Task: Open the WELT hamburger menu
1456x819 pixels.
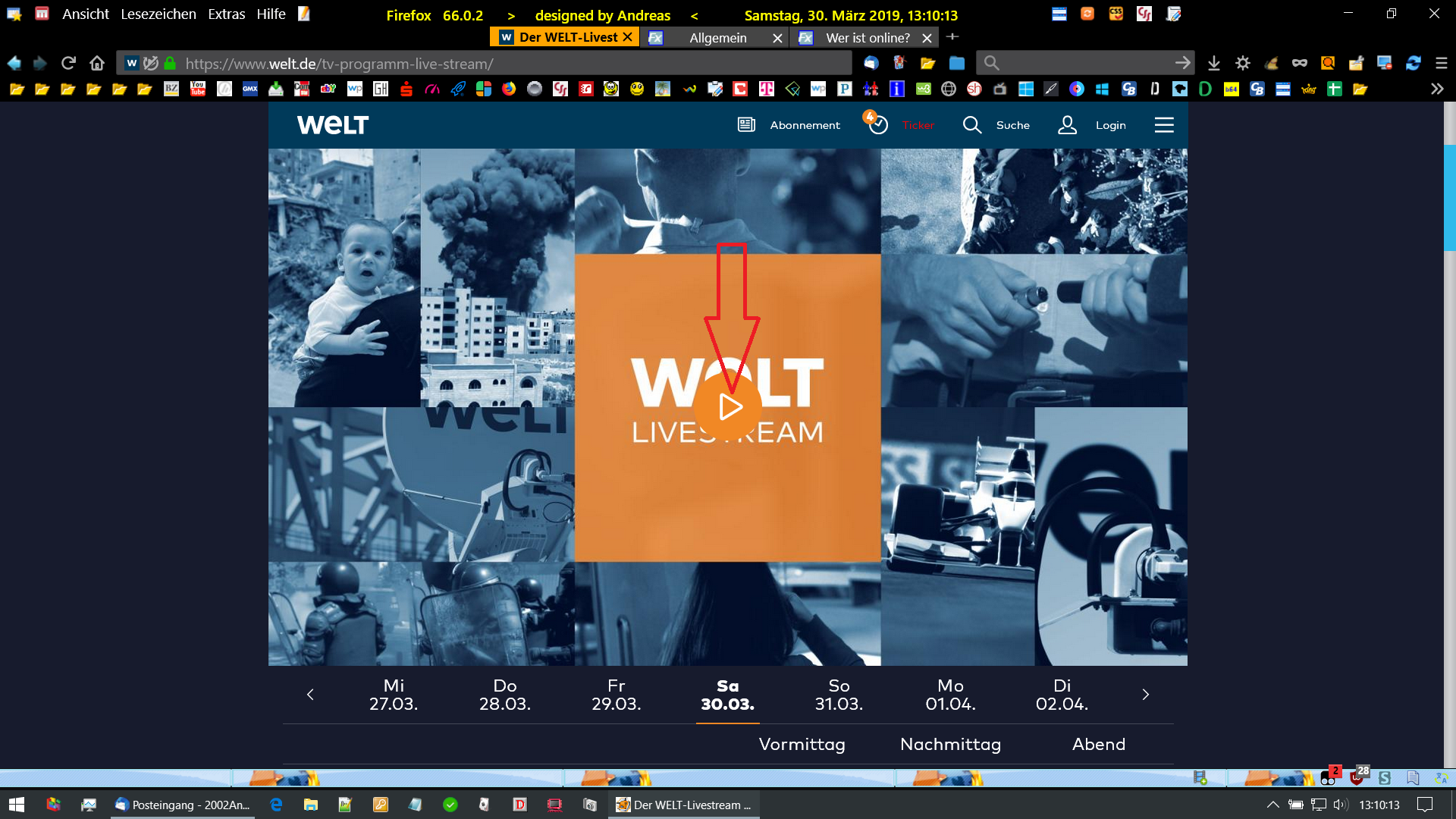Action: click(x=1164, y=125)
